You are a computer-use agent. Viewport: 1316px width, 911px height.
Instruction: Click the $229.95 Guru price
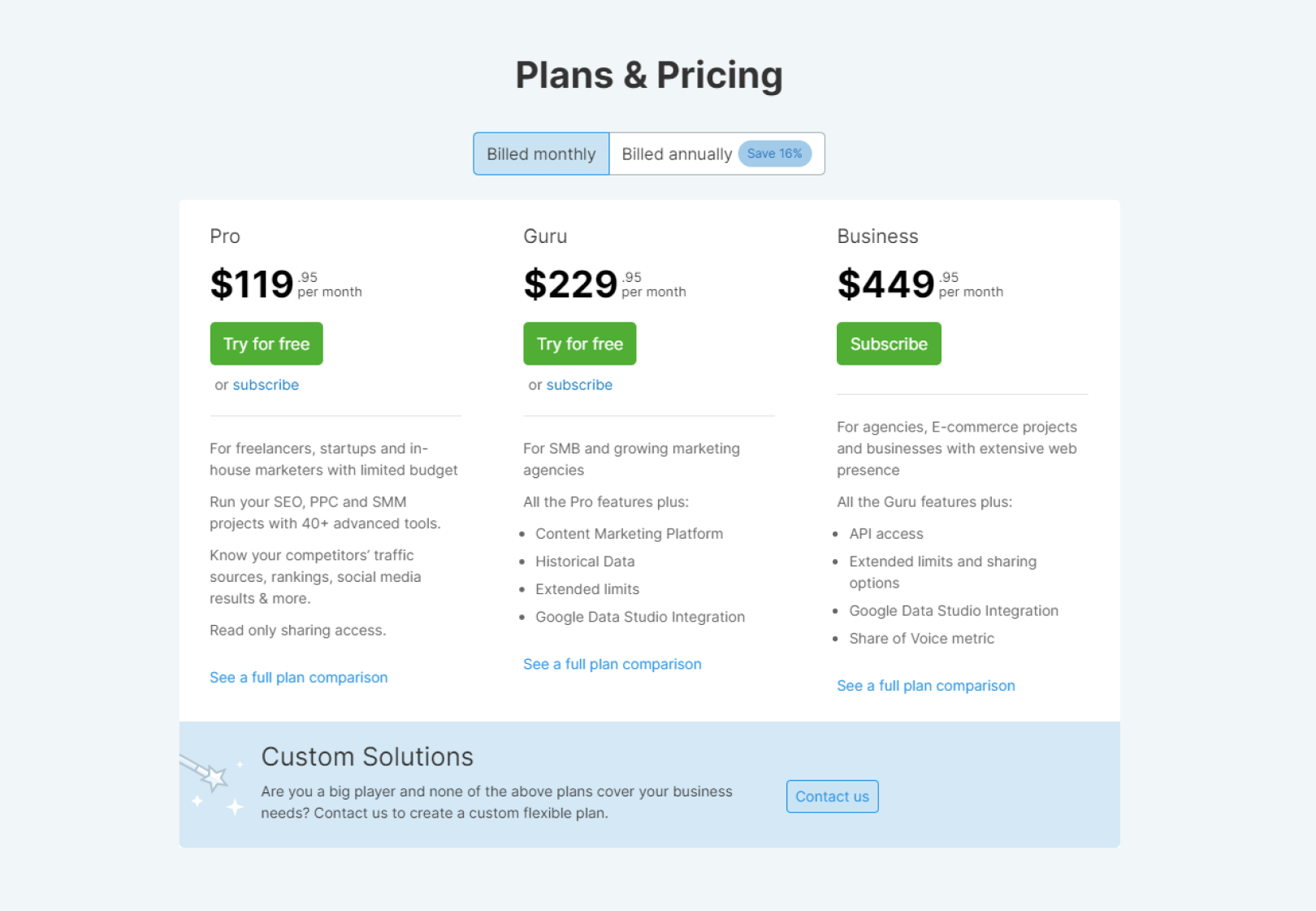coord(570,284)
